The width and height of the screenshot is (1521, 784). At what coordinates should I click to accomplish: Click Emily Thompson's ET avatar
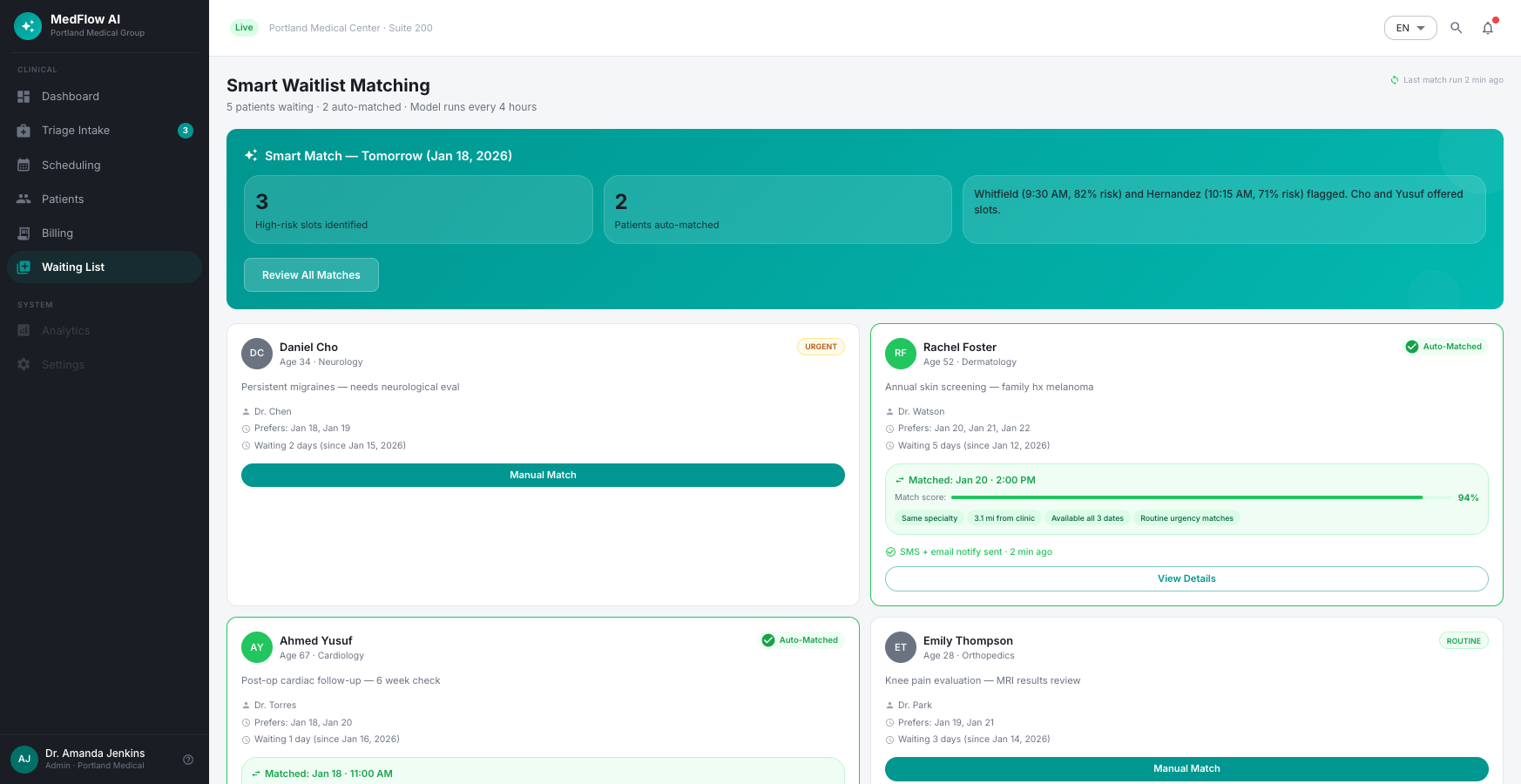click(901, 647)
